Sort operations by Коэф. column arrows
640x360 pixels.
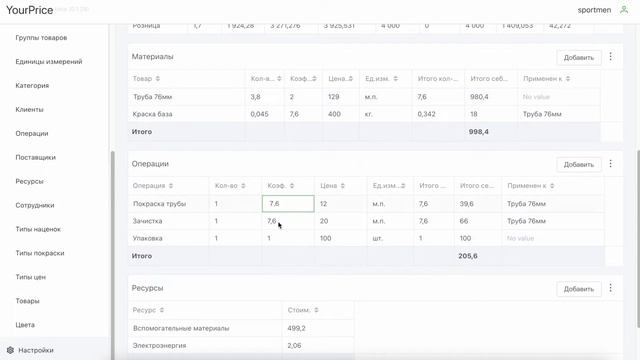(292, 186)
